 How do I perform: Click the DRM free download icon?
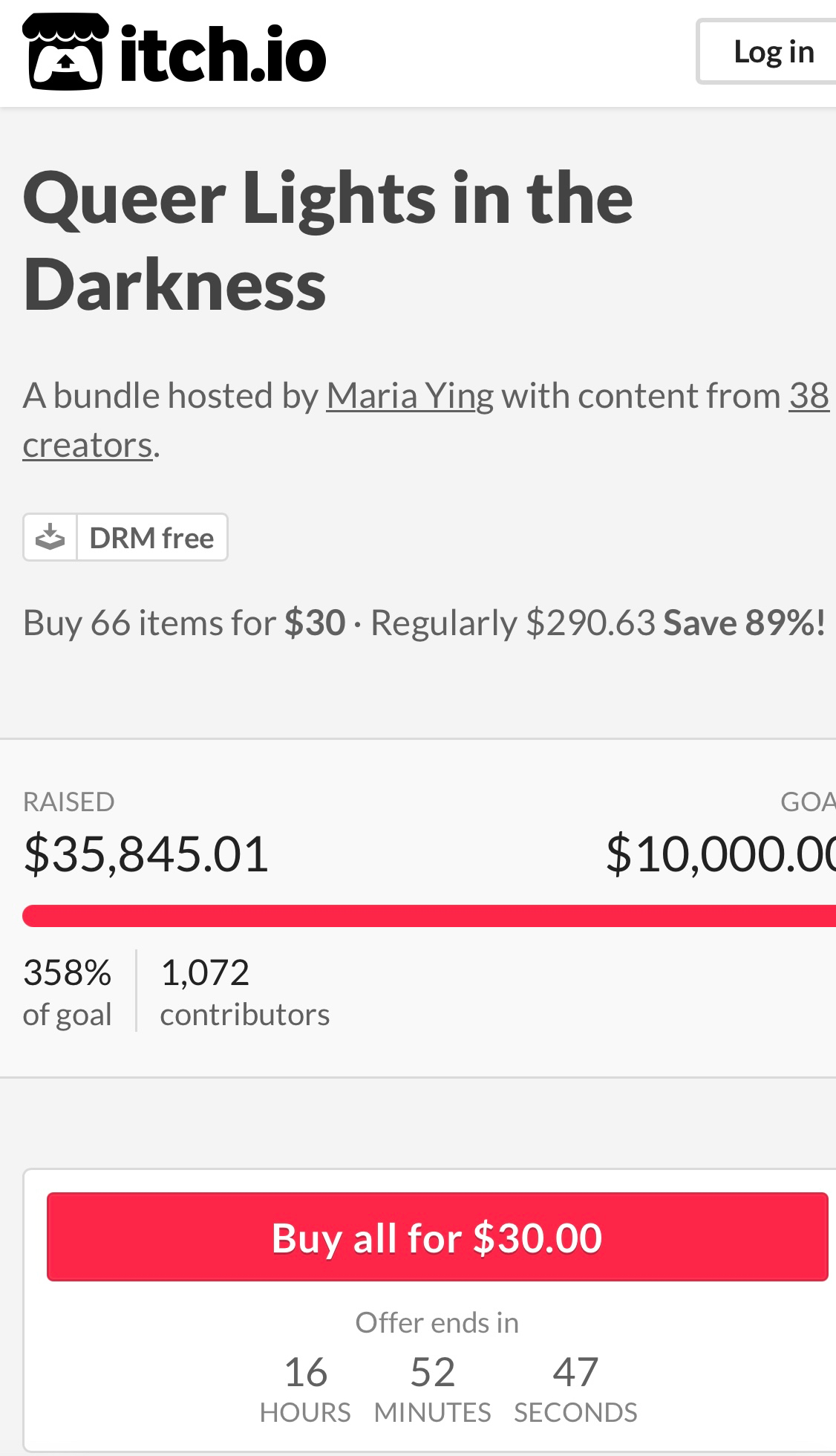point(50,537)
